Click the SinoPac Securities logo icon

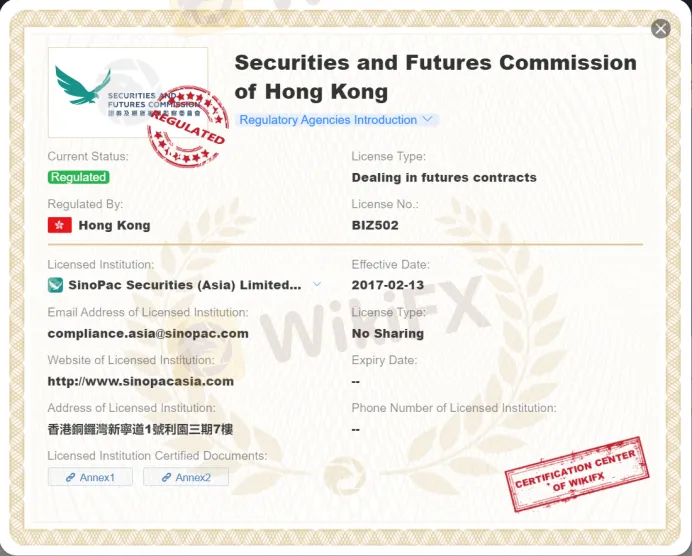coord(55,285)
